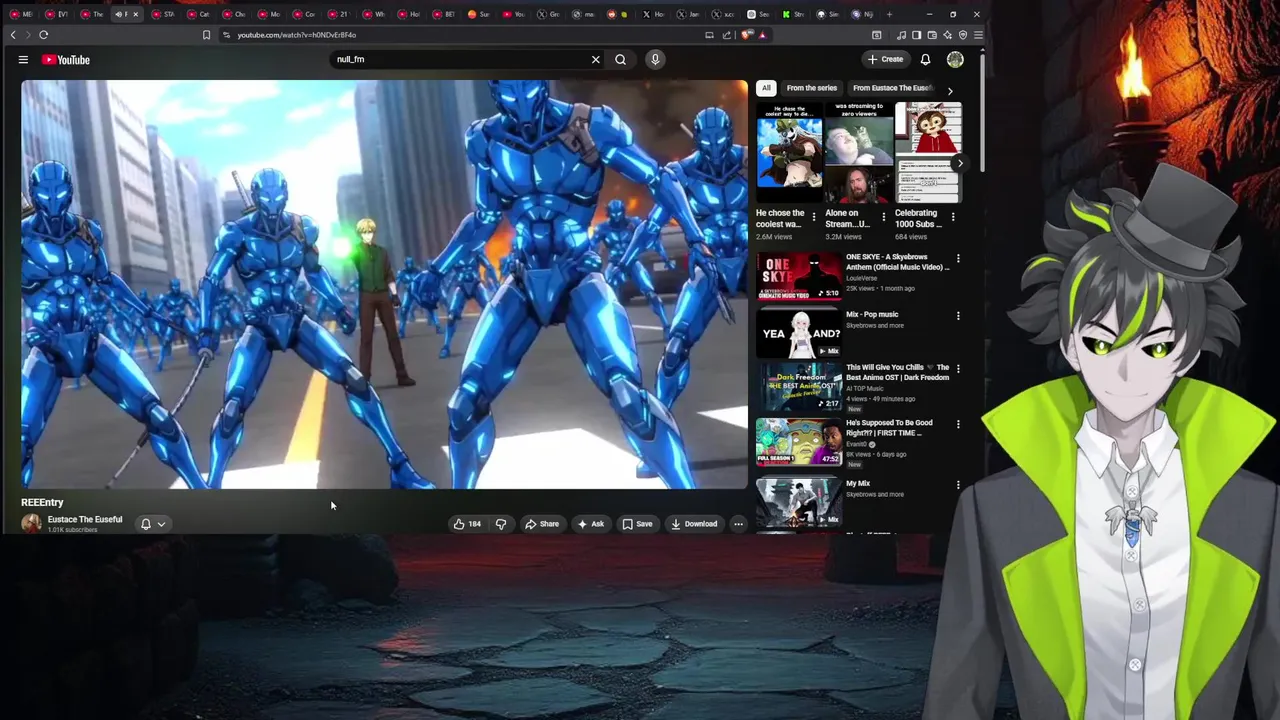Click the URL address bar
The width and height of the screenshot is (1280, 720).
pos(460,35)
